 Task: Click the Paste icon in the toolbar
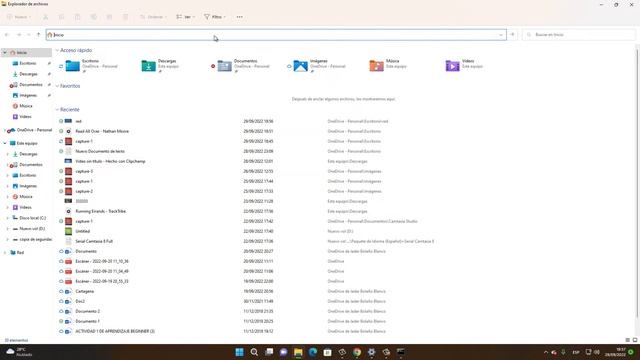point(78,17)
